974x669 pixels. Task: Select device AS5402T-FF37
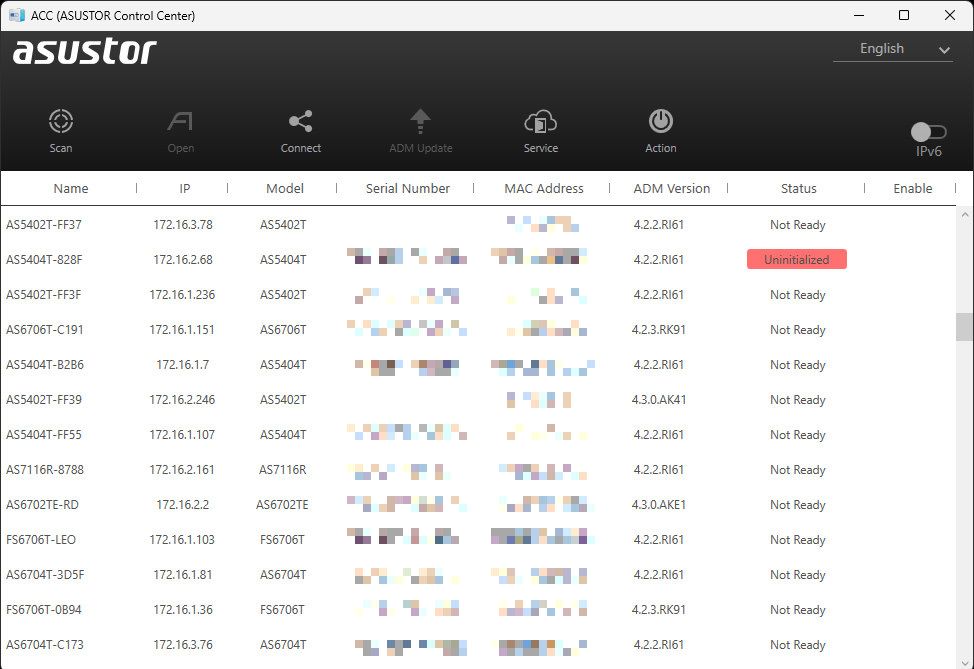(43, 225)
